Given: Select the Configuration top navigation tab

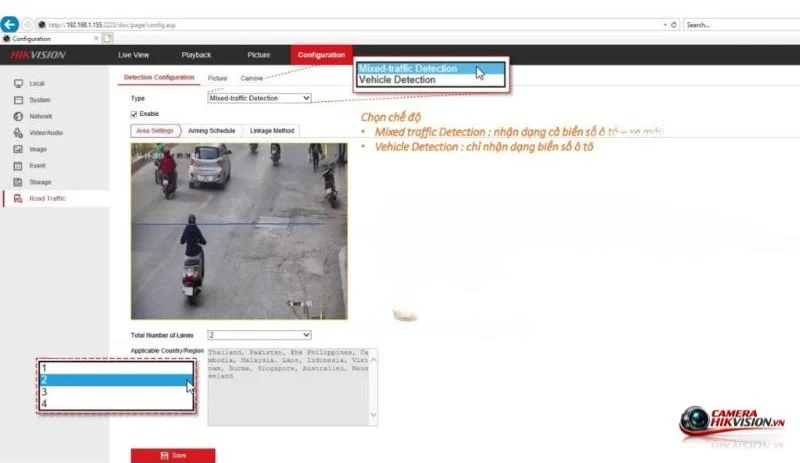Looking at the screenshot, I should click(x=321, y=55).
